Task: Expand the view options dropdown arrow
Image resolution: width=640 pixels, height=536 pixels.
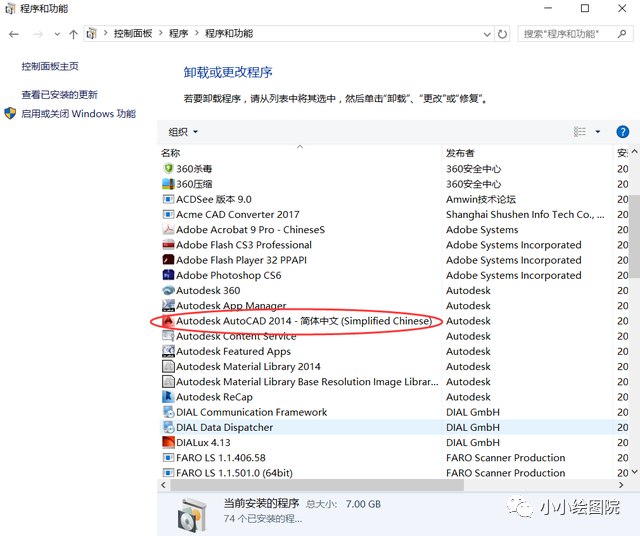Action: [598, 132]
